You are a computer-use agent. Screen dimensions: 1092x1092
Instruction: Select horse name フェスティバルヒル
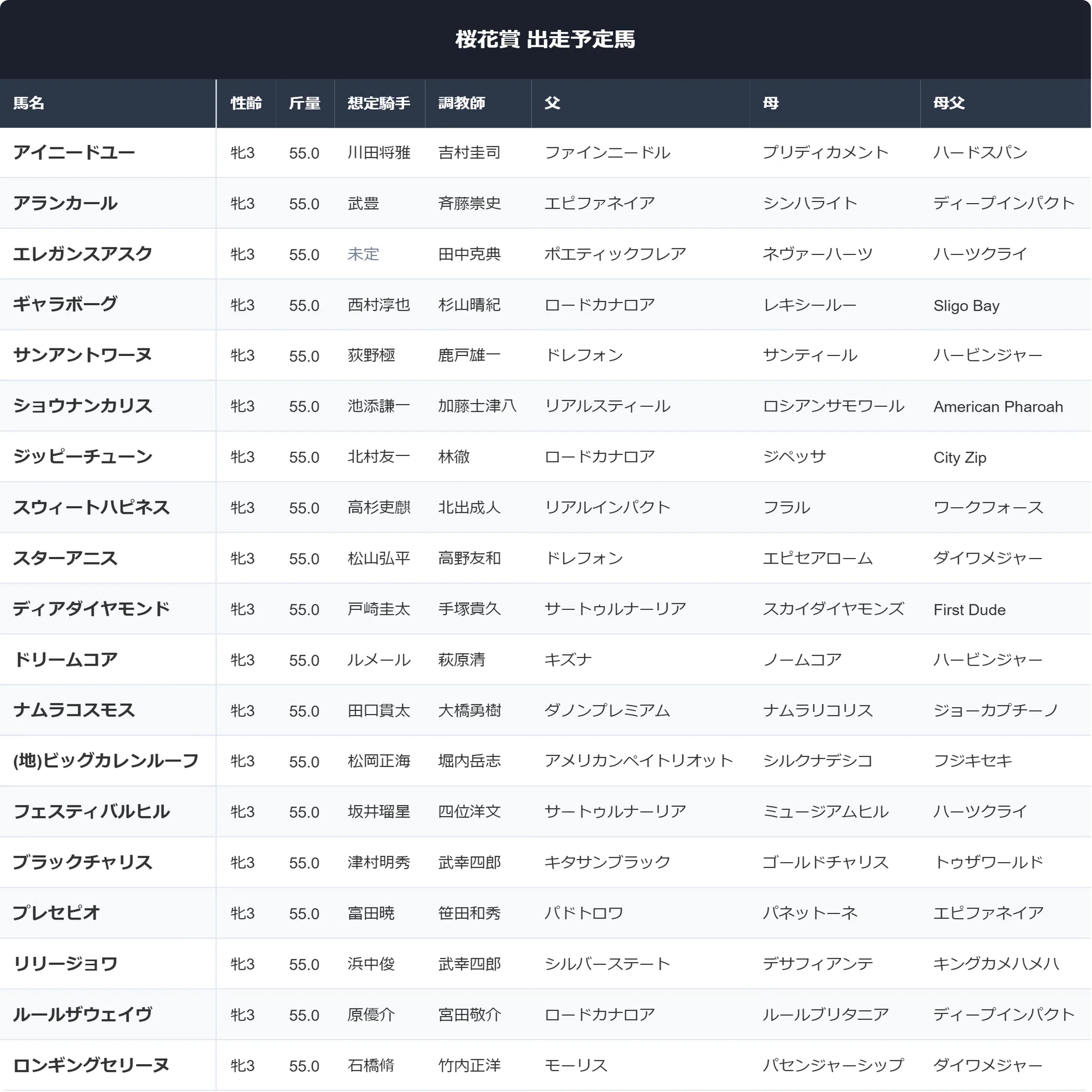(x=92, y=812)
